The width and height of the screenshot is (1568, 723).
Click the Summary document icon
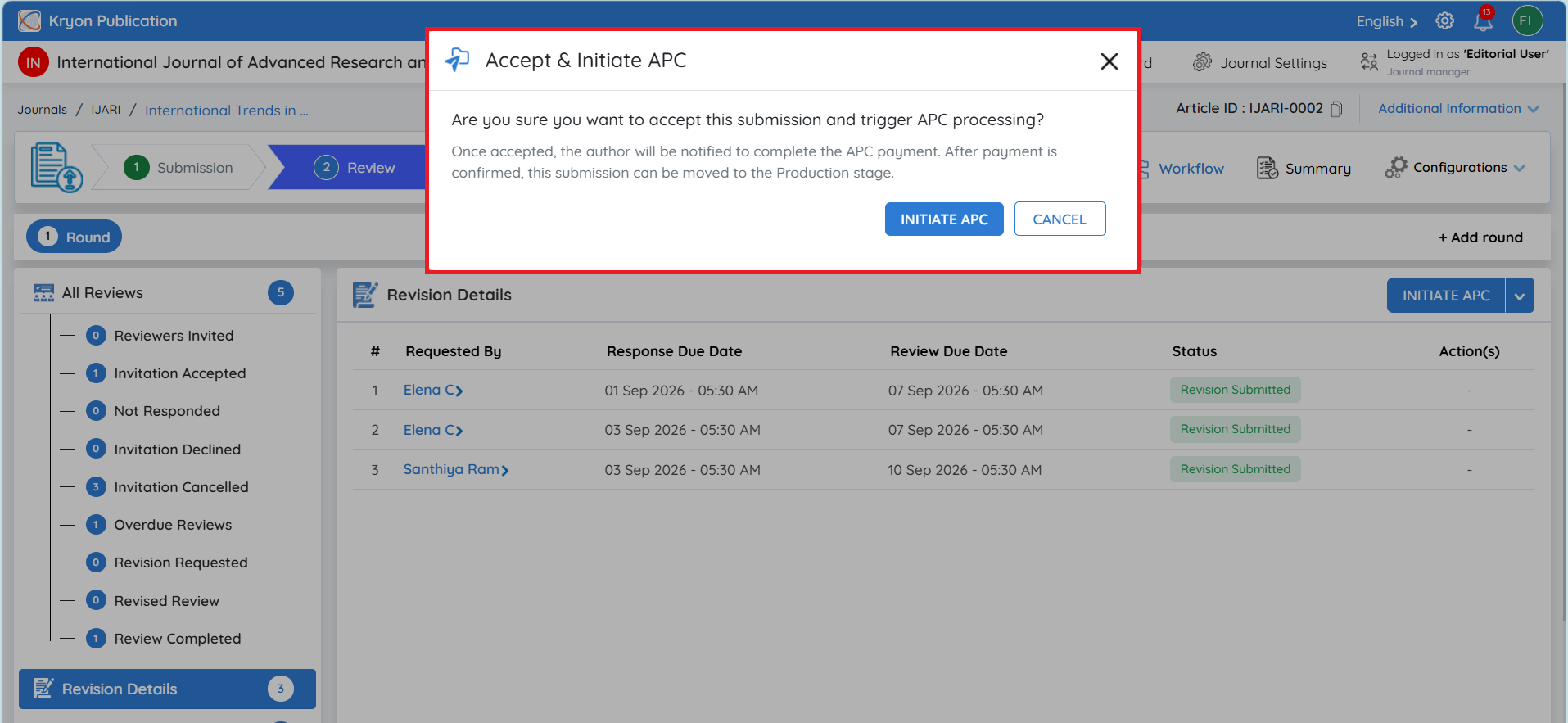[1267, 168]
